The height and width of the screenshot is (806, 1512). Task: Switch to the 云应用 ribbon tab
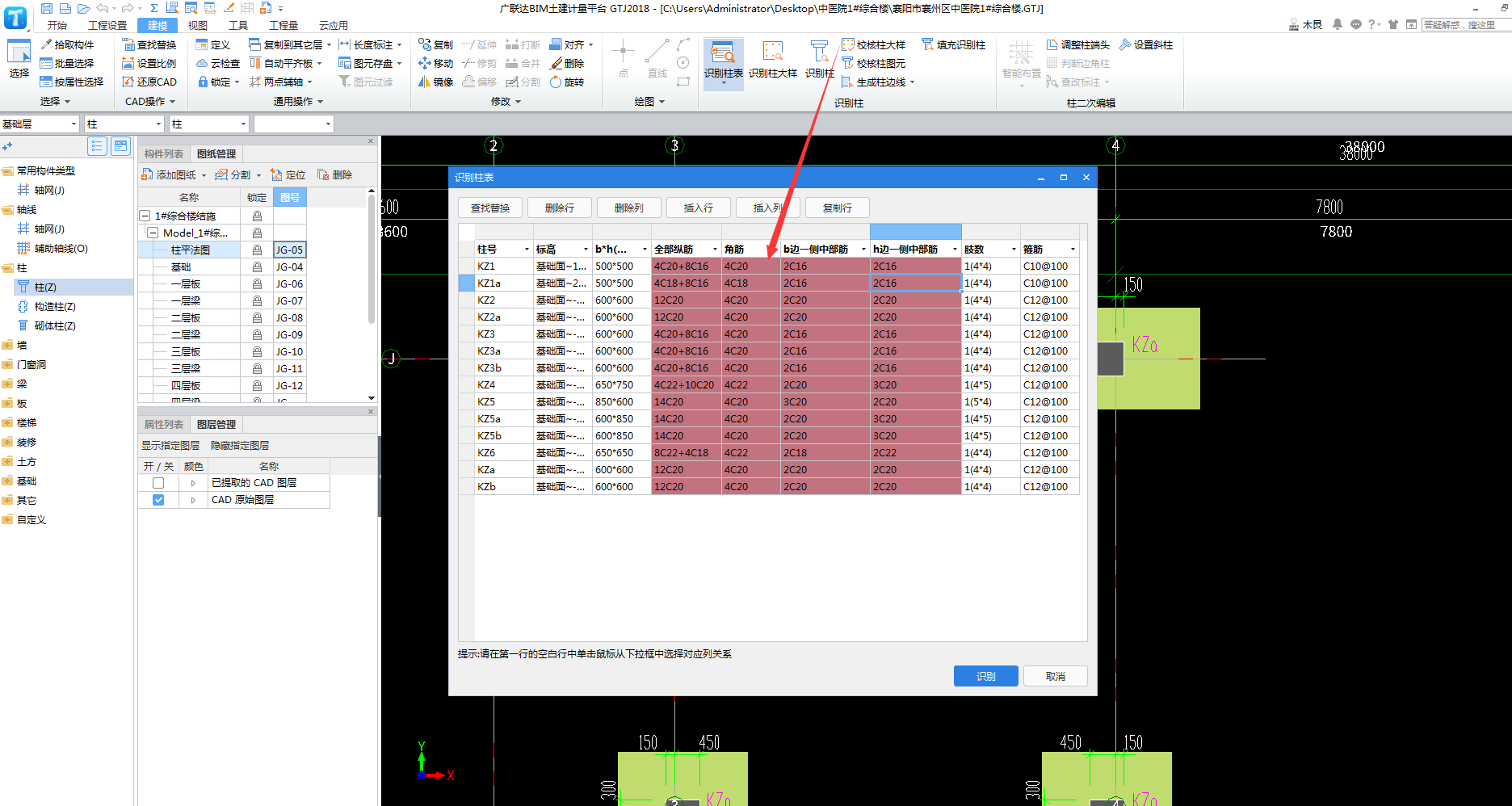(x=334, y=26)
